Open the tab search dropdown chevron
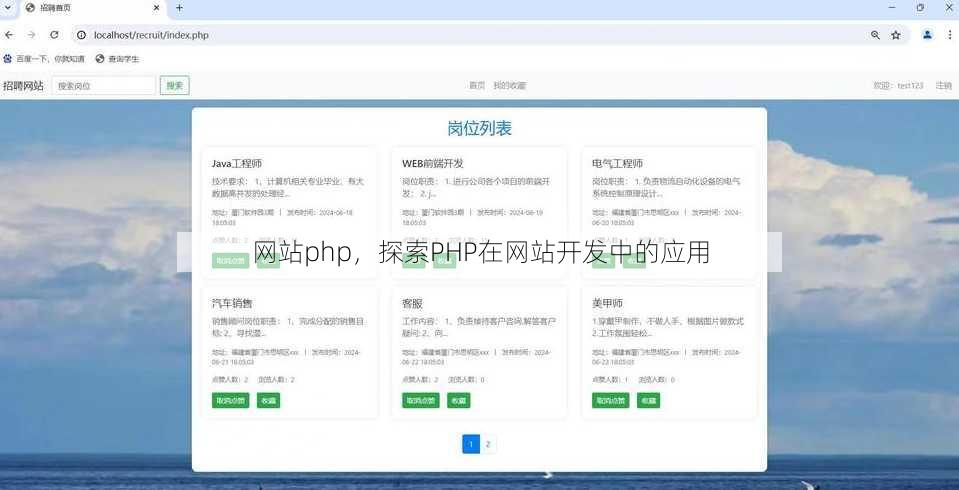The height and width of the screenshot is (490, 959). click(x=7, y=8)
